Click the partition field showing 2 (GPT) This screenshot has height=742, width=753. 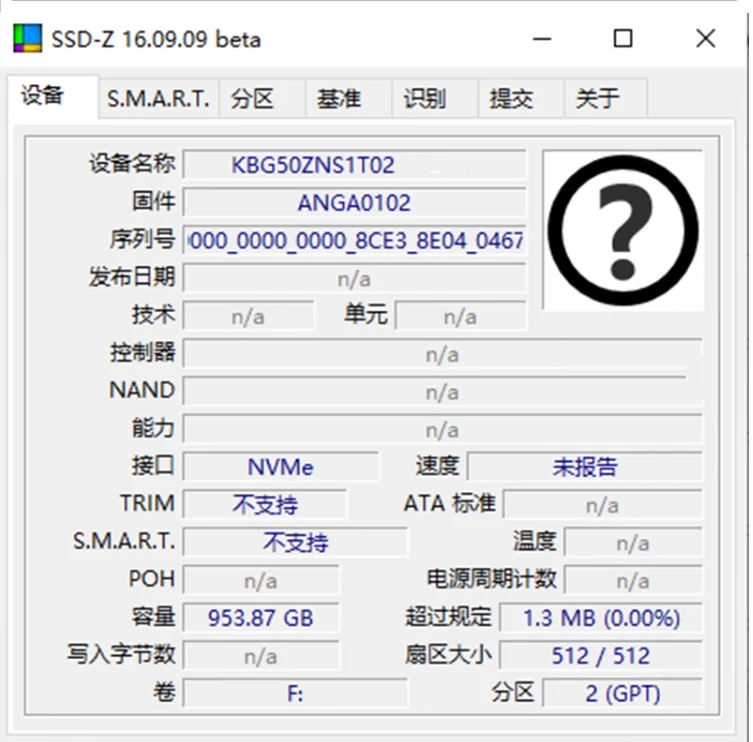tap(622, 693)
